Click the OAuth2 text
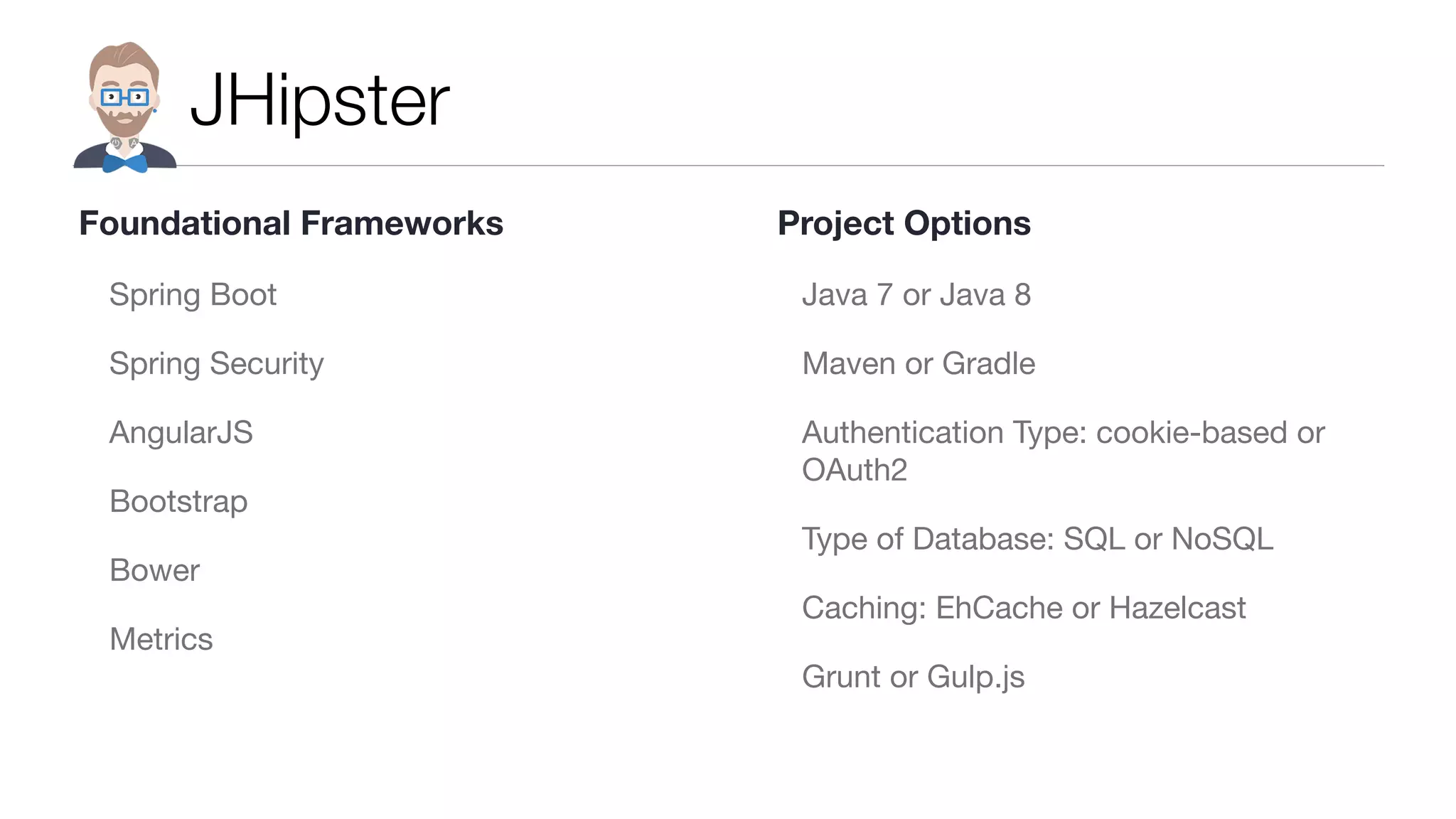This screenshot has width=1456, height=819. click(854, 470)
